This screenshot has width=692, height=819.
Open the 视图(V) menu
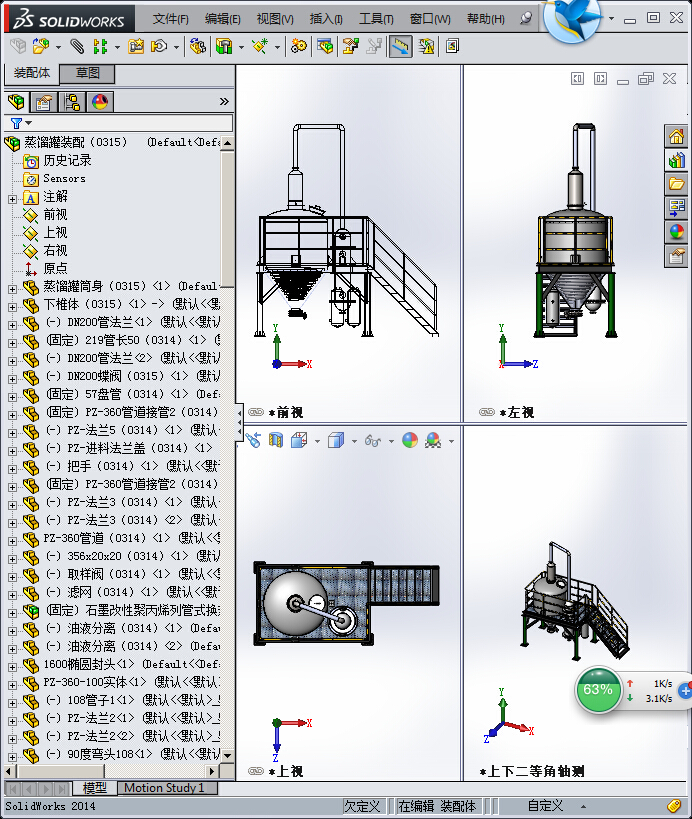[275, 19]
